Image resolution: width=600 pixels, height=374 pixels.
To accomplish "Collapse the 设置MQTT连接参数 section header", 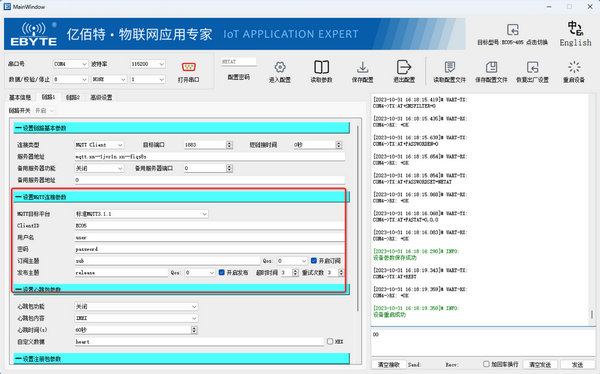I will point(181,197).
